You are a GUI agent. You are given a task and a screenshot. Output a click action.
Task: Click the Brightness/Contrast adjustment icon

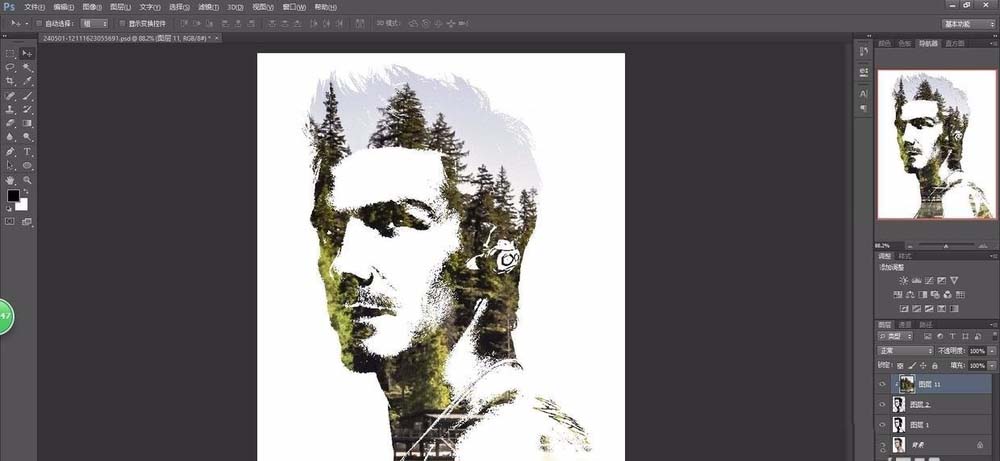[x=904, y=281]
